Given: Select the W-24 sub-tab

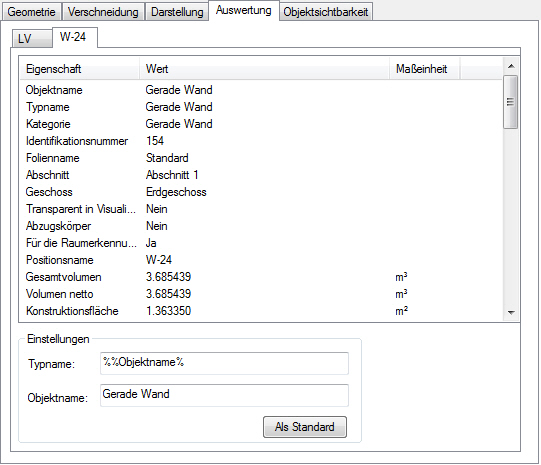Looking at the screenshot, I should 75,37.
